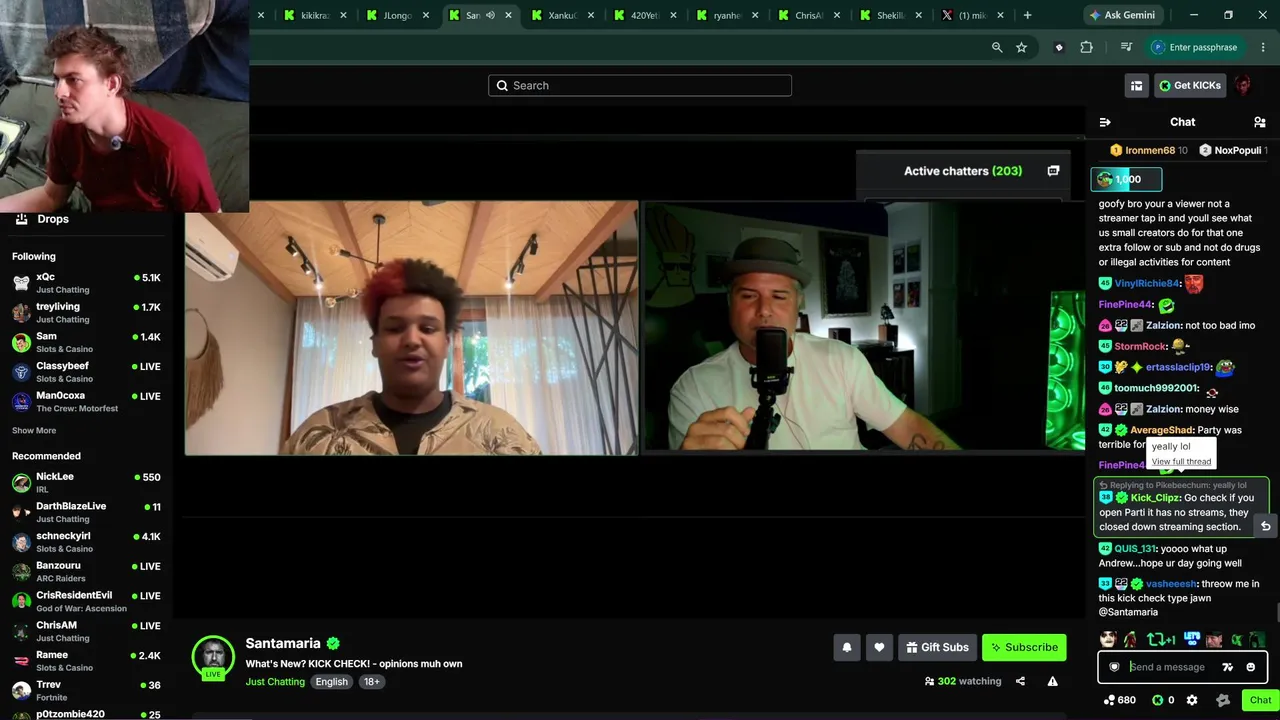Screen dimensions: 1280x720
Task: Reply to Kick_Clipz message with the arrow
Action: tap(1265, 526)
